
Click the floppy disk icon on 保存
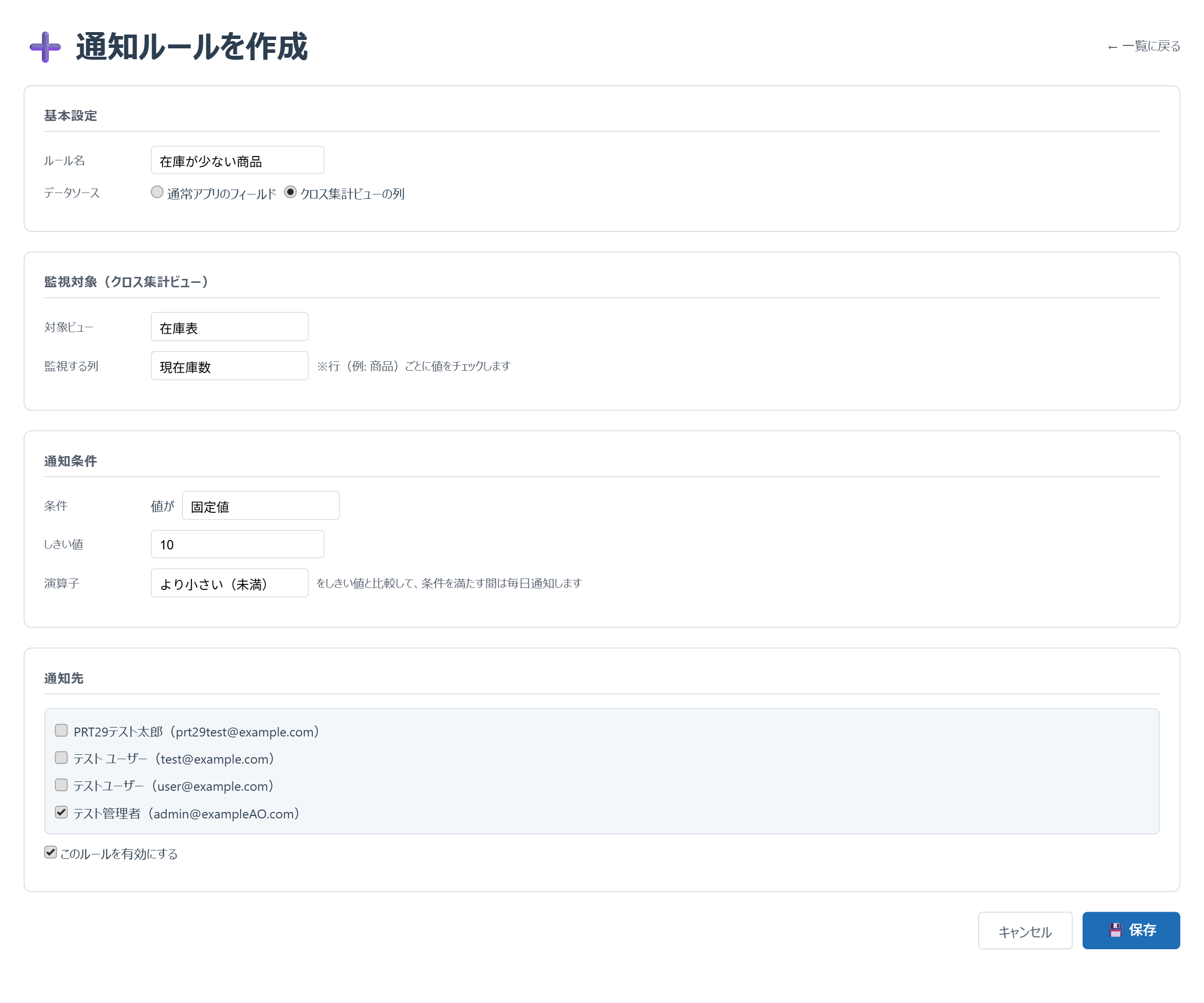click(1115, 930)
